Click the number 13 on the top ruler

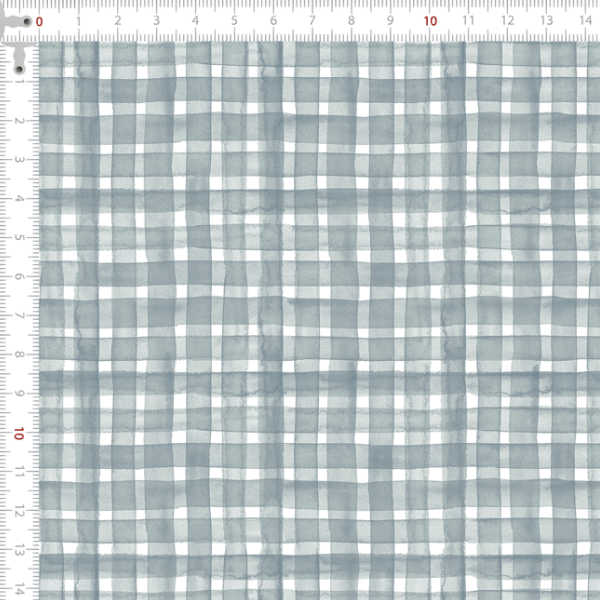click(x=547, y=21)
